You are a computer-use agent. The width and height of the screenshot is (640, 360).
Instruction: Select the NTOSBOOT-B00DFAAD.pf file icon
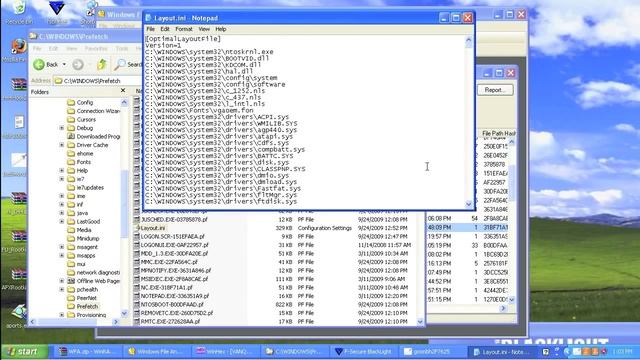137,304
